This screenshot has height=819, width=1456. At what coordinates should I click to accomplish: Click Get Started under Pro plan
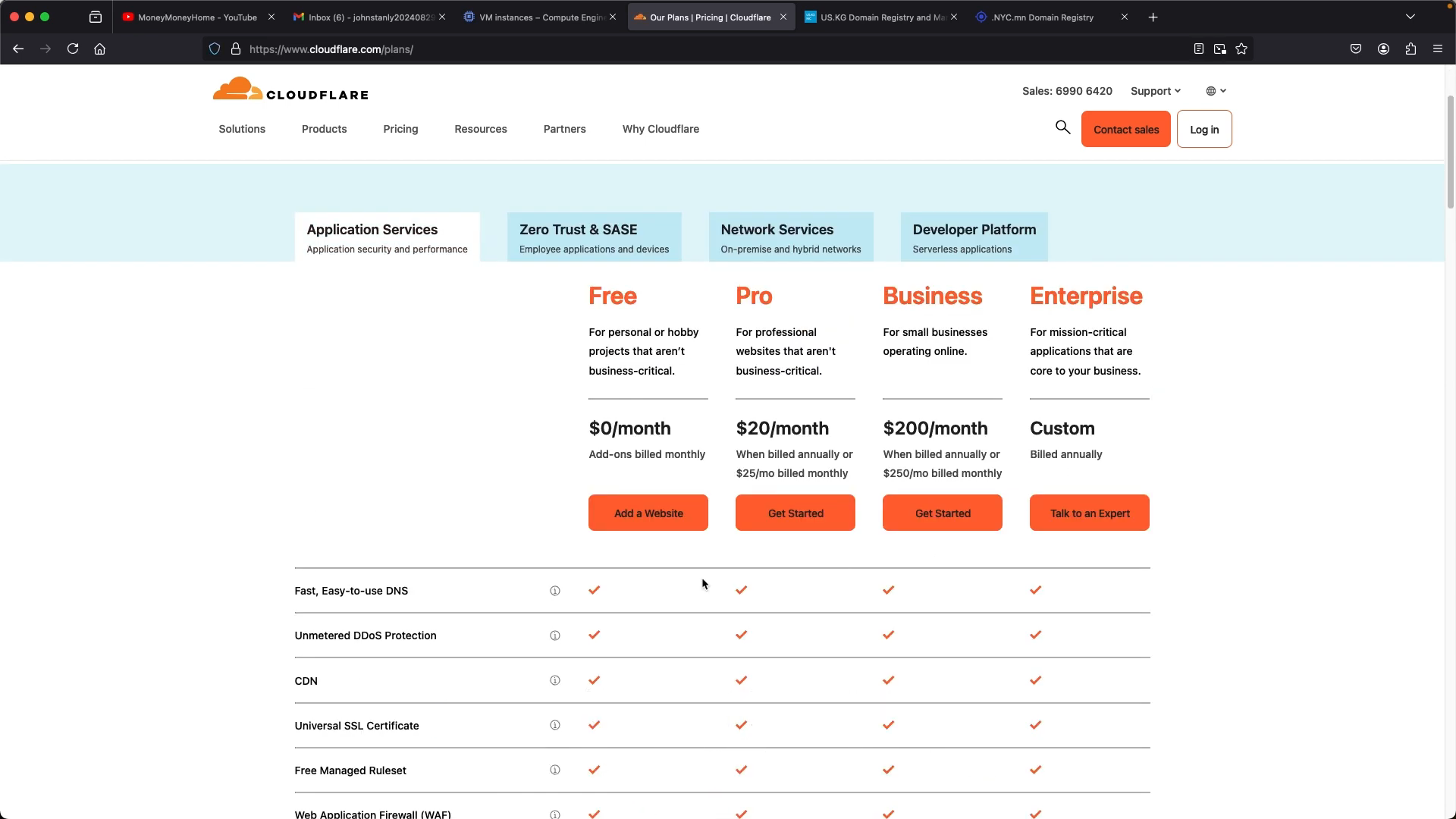click(795, 513)
